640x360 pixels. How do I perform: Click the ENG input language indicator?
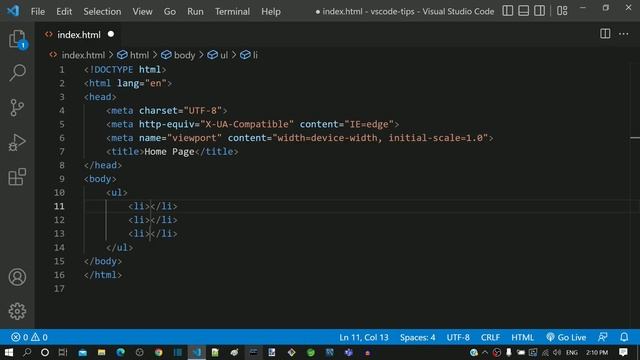coord(572,352)
